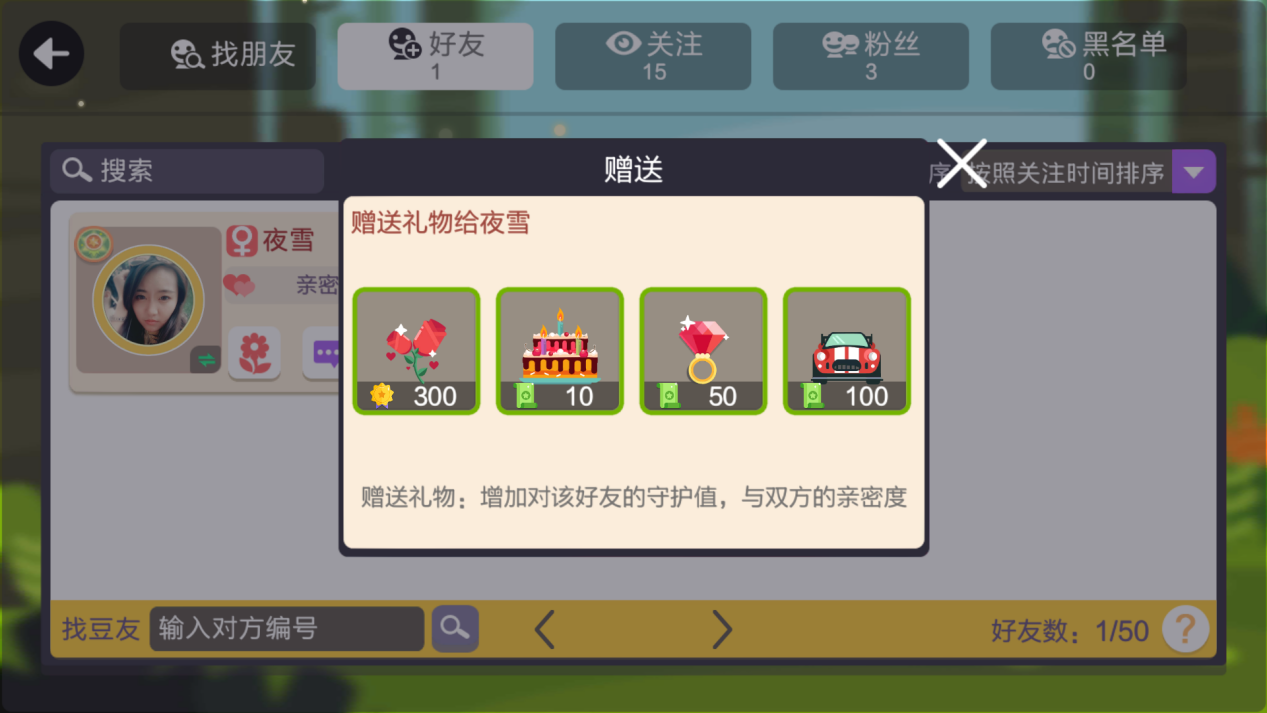
Task: Open the purple chat message icon
Action: click(x=322, y=352)
